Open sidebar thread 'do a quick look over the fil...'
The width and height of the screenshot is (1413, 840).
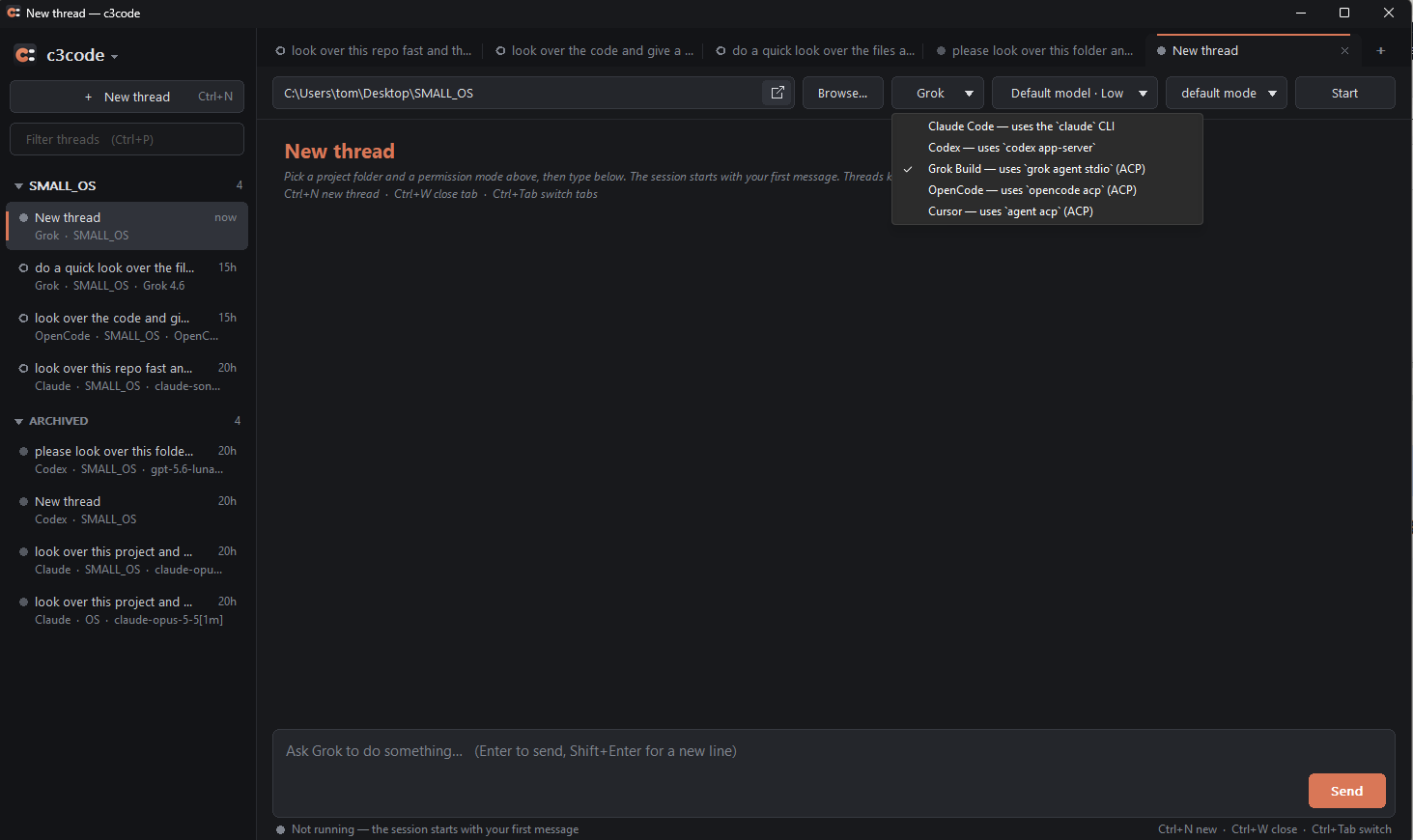coord(127,276)
